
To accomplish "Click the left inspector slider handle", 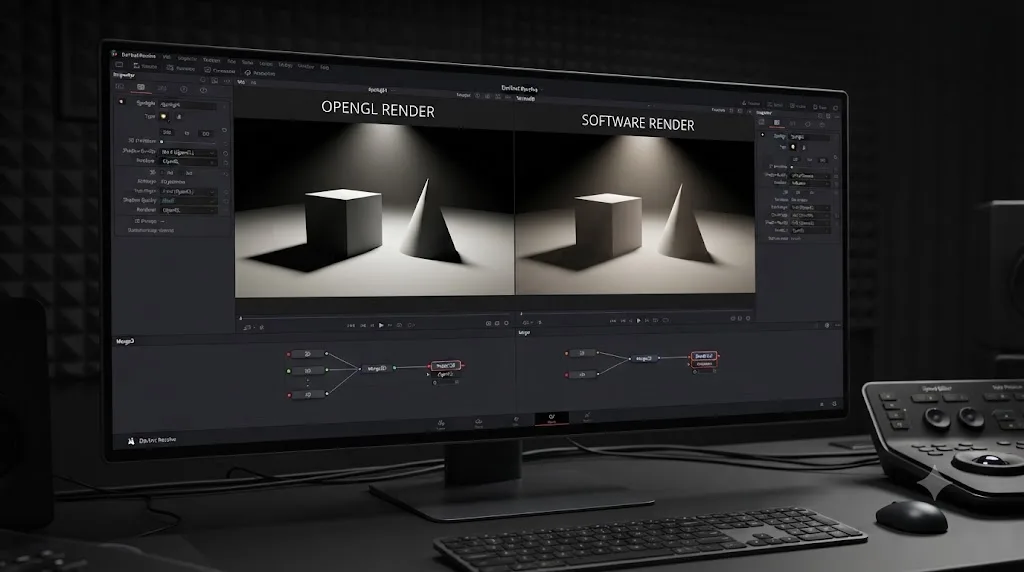I will click(161, 141).
